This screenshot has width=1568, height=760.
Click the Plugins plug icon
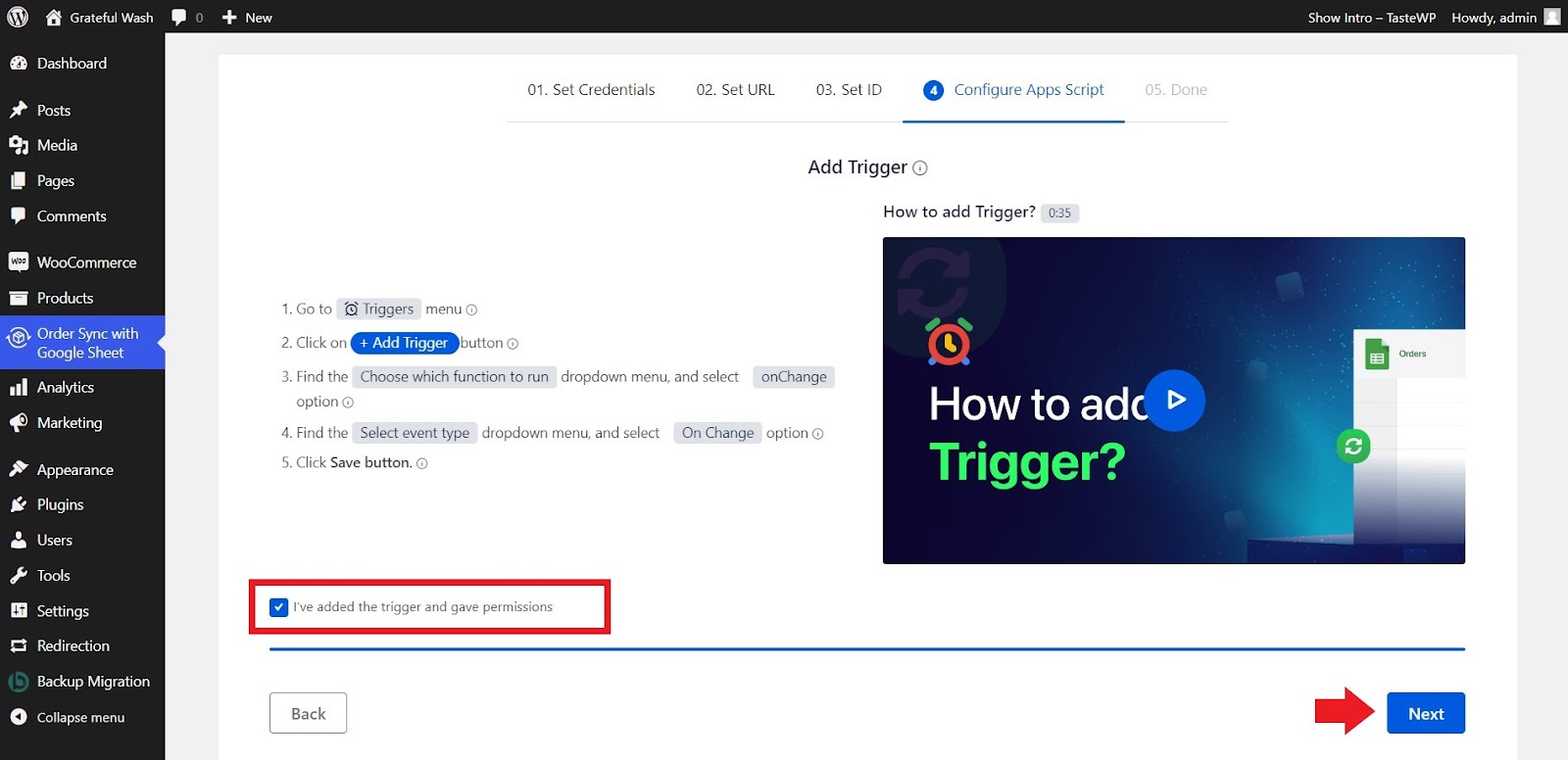click(x=19, y=504)
